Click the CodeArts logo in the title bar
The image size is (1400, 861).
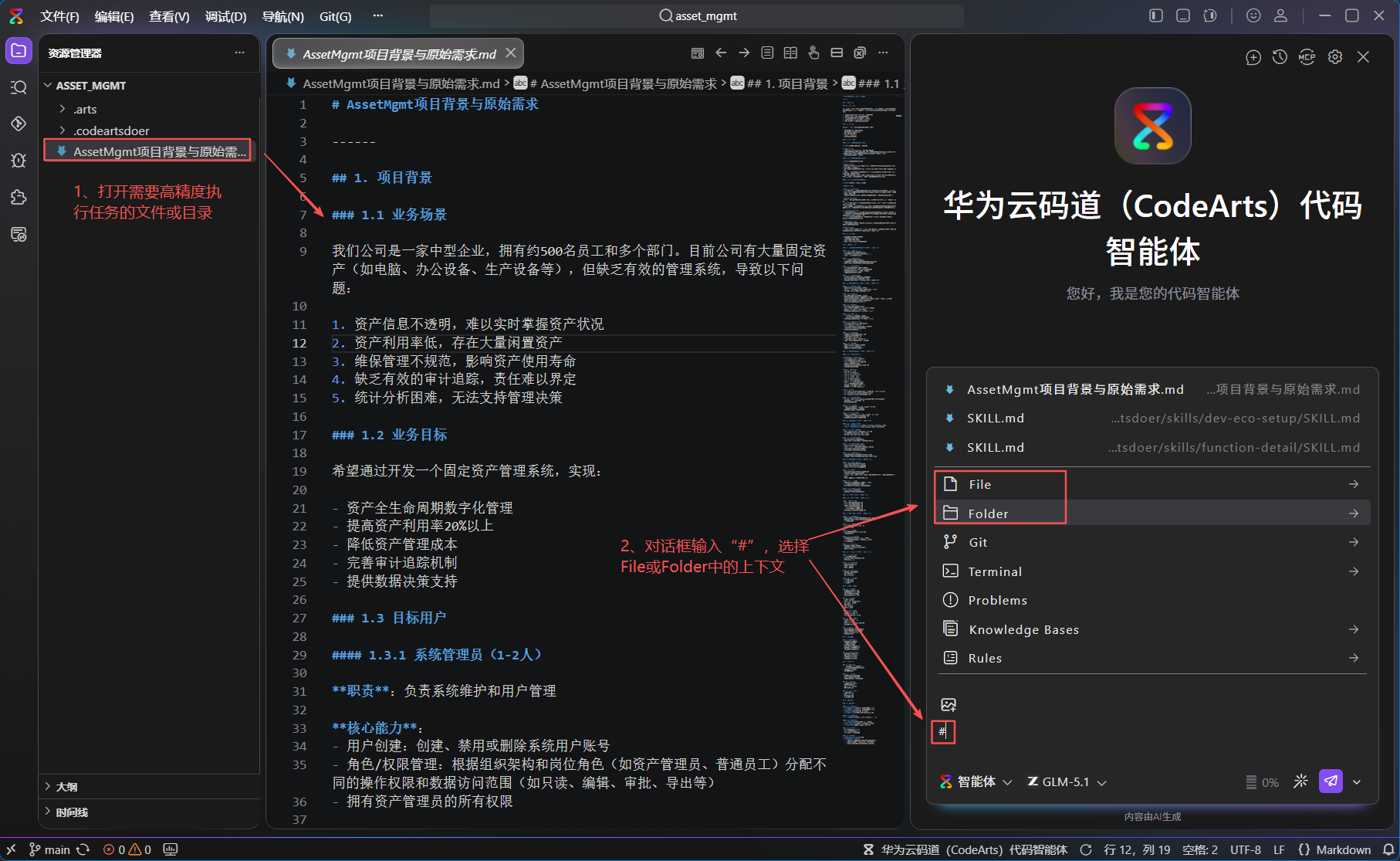click(x=16, y=16)
